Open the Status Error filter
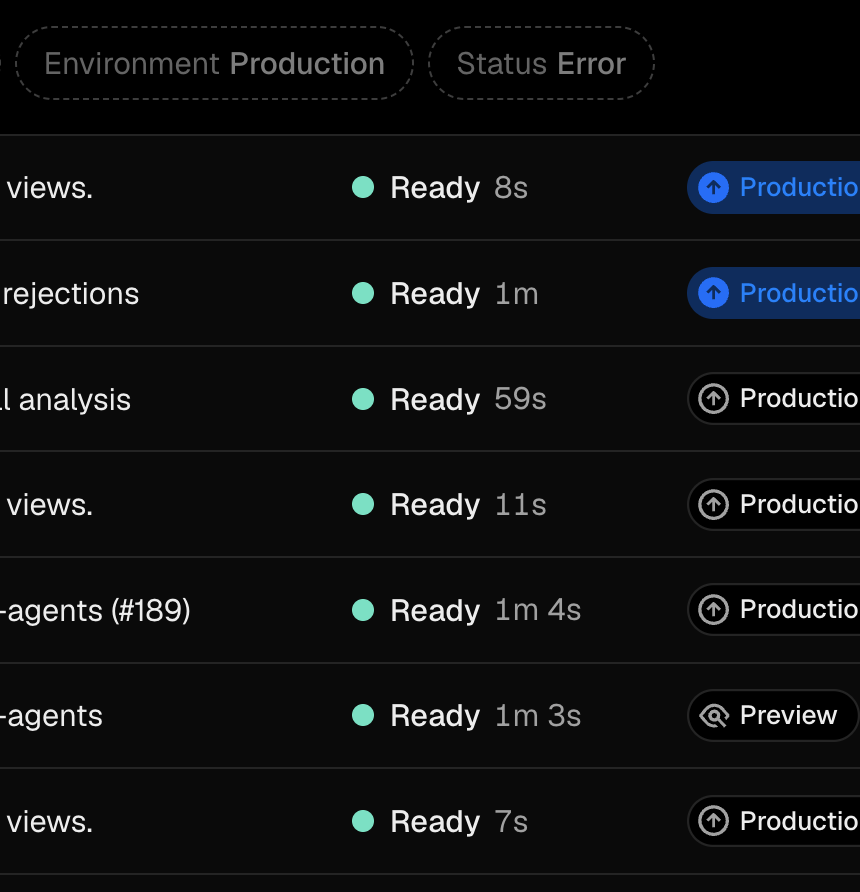Image resolution: width=860 pixels, height=892 pixels. click(x=541, y=63)
